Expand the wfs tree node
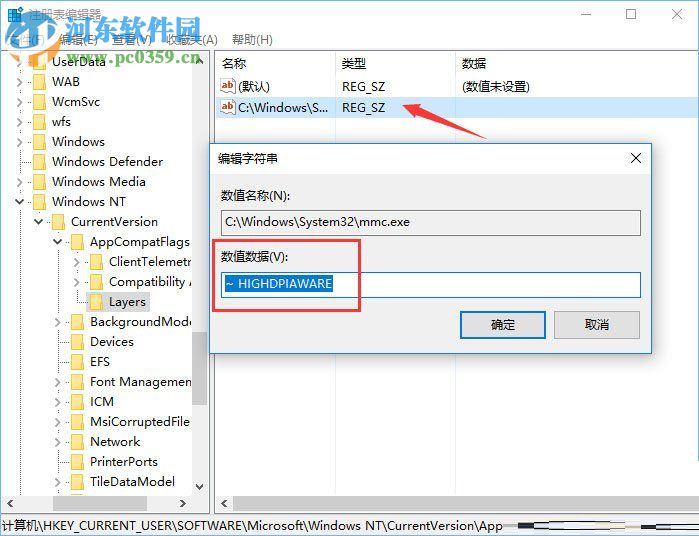 pyautogui.click(x=19, y=122)
